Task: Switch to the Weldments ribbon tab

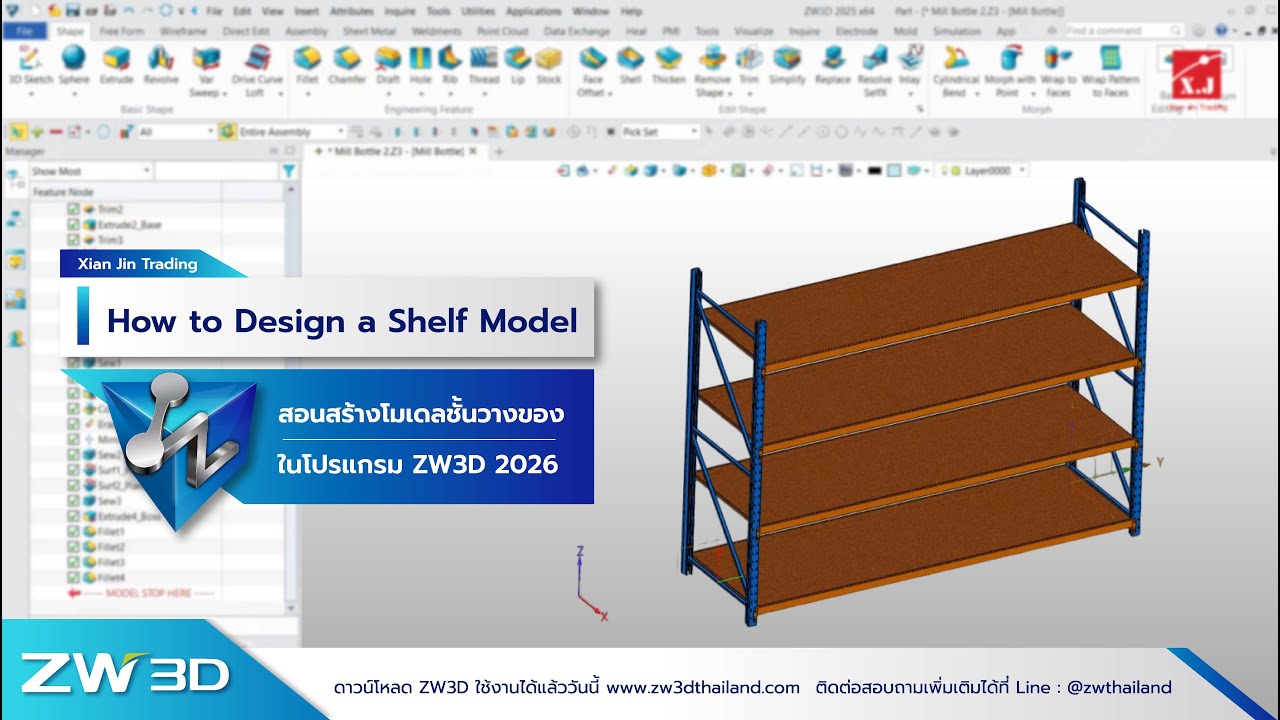Action: pyautogui.click(x=436, y=31)
